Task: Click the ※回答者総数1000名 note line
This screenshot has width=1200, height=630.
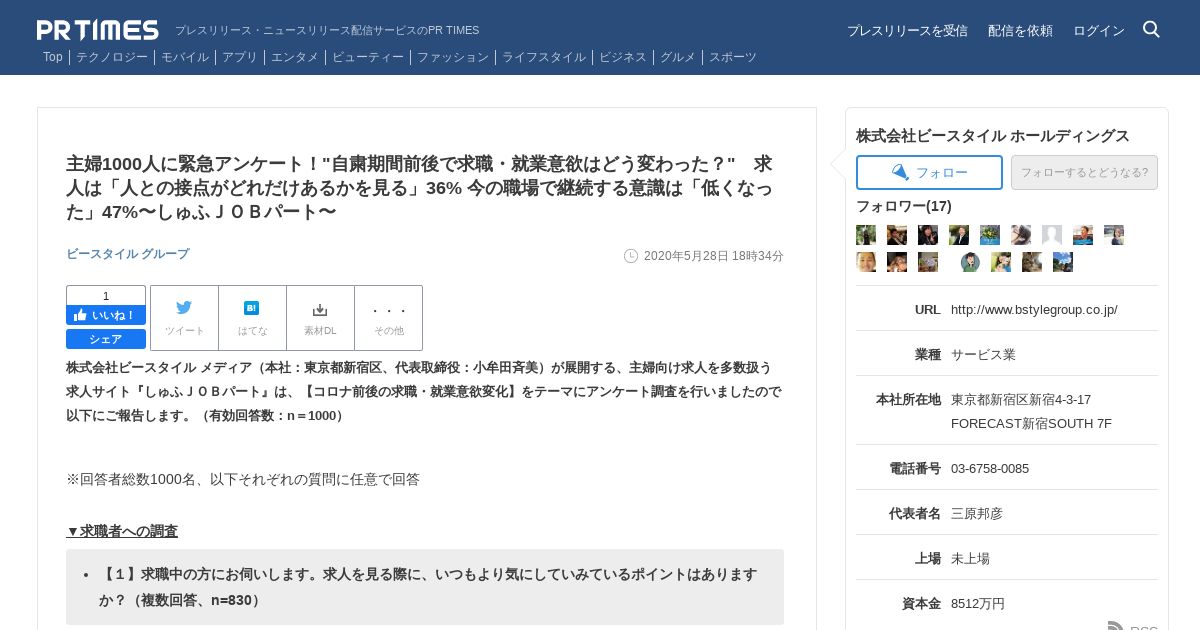Action: point(243,479)
